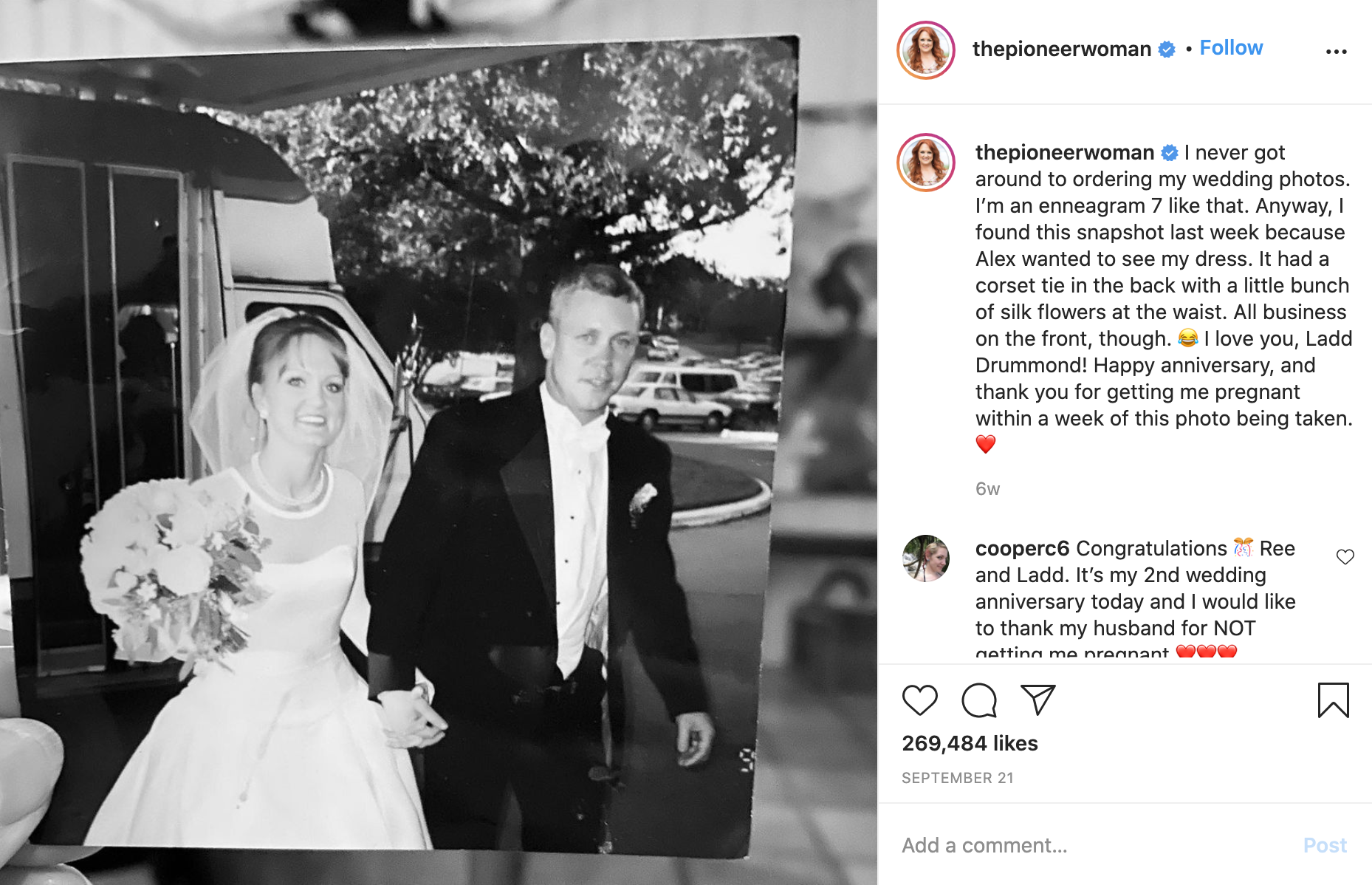Click the thepioneerwoman username in the header
This screenshot has height=885, width=1372.
[1061, 49]
